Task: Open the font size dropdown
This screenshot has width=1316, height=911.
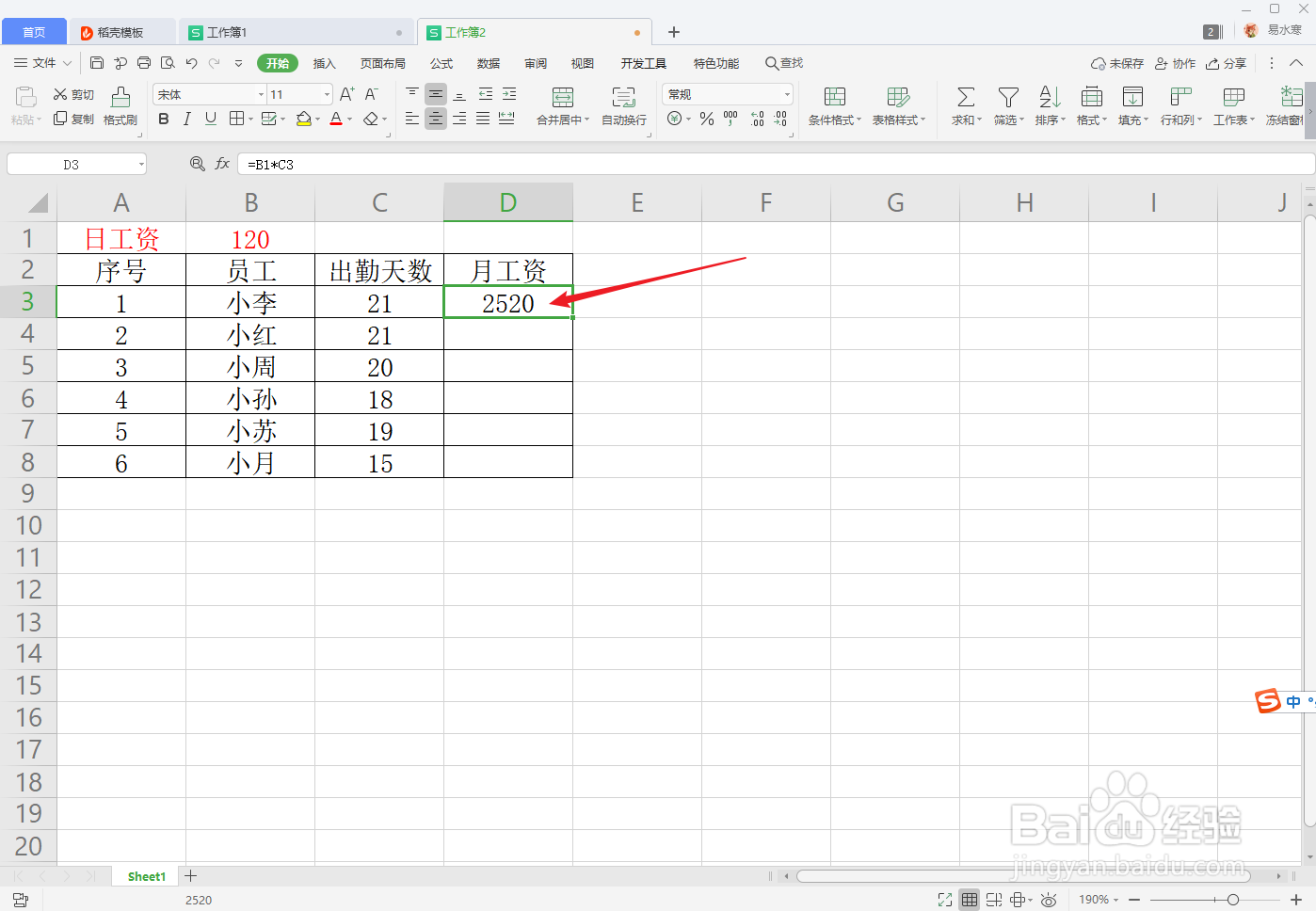Action: (327, 94)
